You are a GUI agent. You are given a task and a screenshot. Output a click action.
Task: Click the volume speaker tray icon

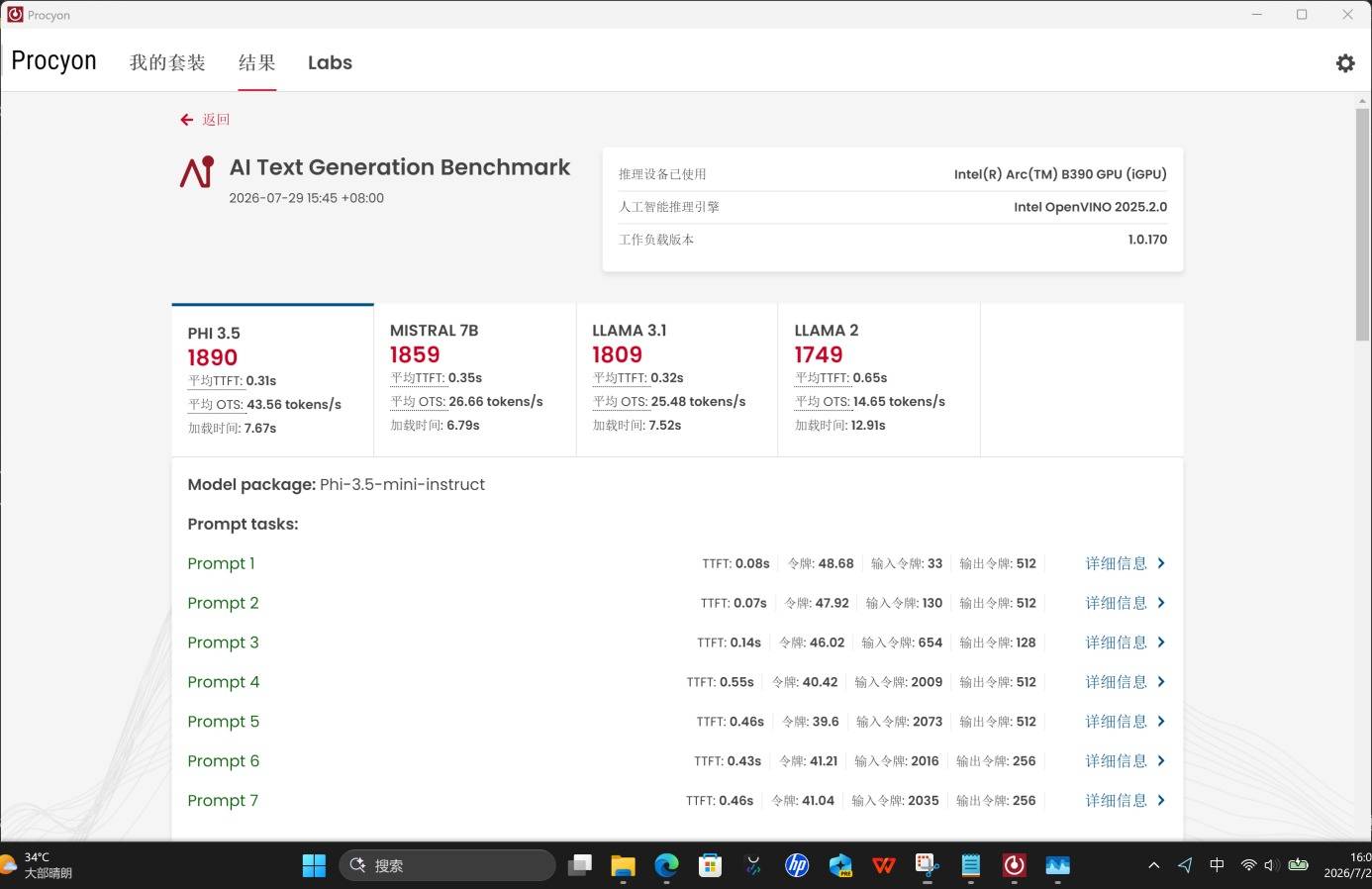coord(1271,865)
